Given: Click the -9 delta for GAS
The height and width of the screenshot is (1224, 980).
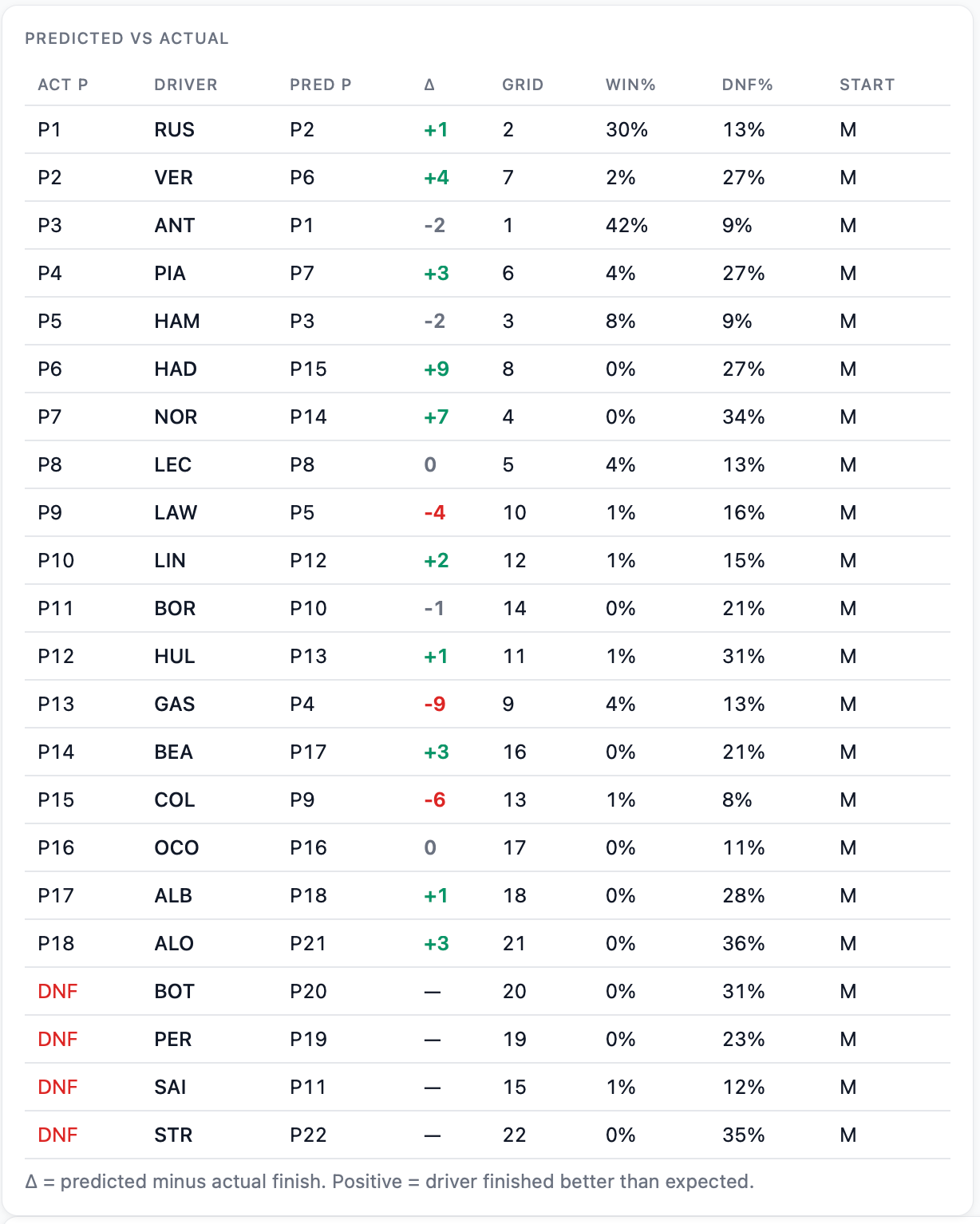Looking at the screenshot, I should [x=435, y=704].
